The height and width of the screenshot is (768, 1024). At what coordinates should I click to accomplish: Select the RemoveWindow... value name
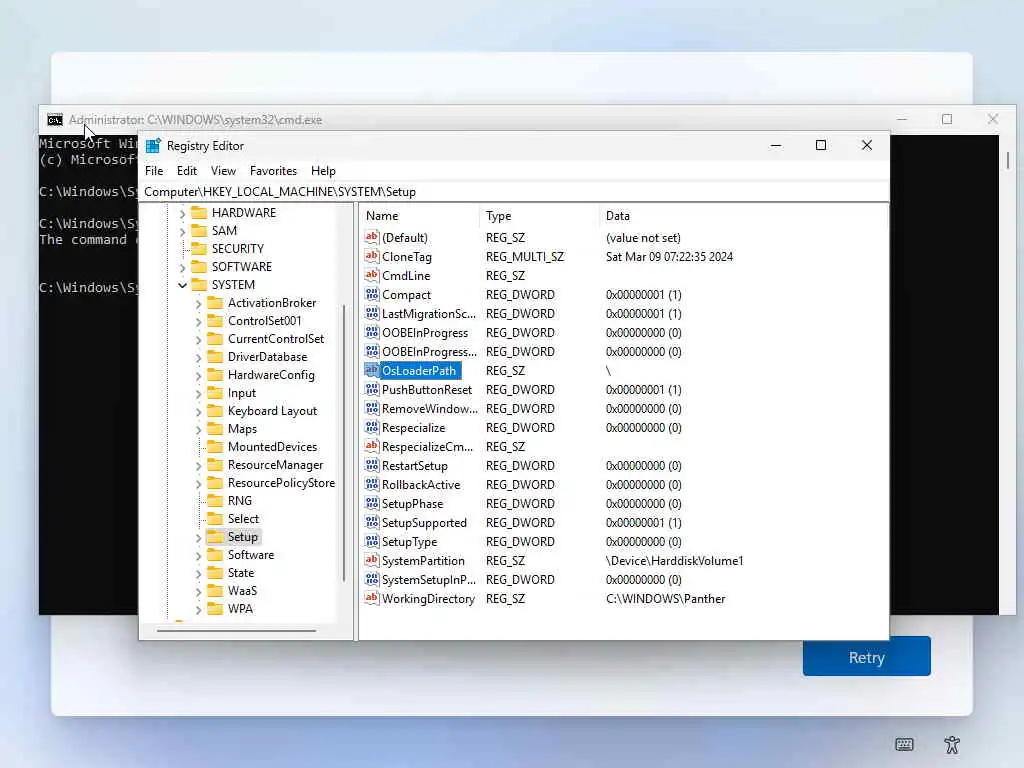[x=430, y=409]
